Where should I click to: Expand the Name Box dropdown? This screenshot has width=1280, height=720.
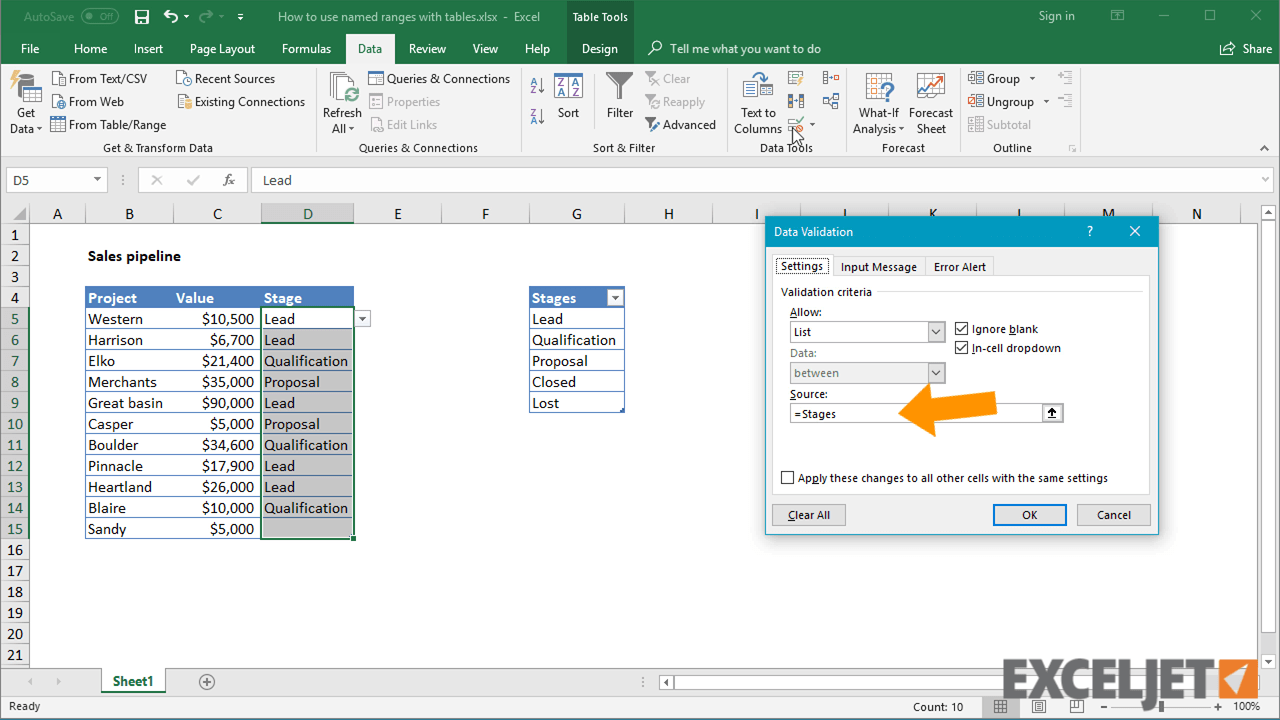(96, 180)
